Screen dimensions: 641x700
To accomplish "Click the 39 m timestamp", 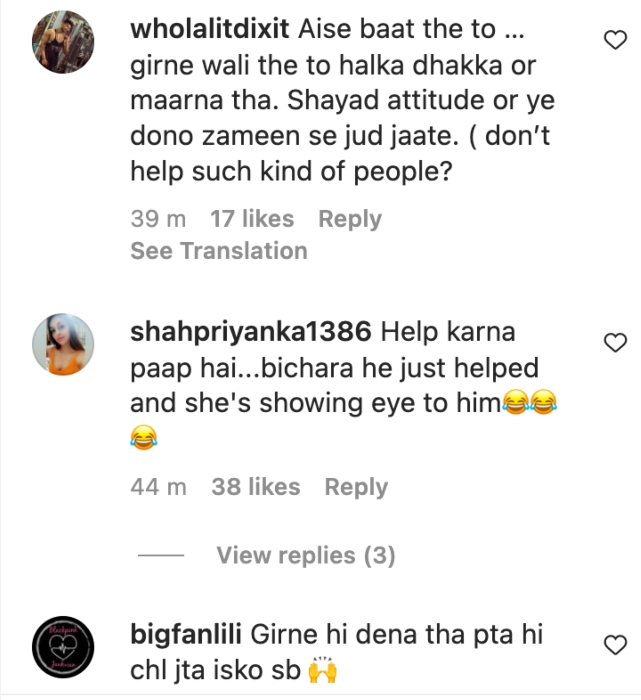I will pyautogui.click(x=158, y=219).
